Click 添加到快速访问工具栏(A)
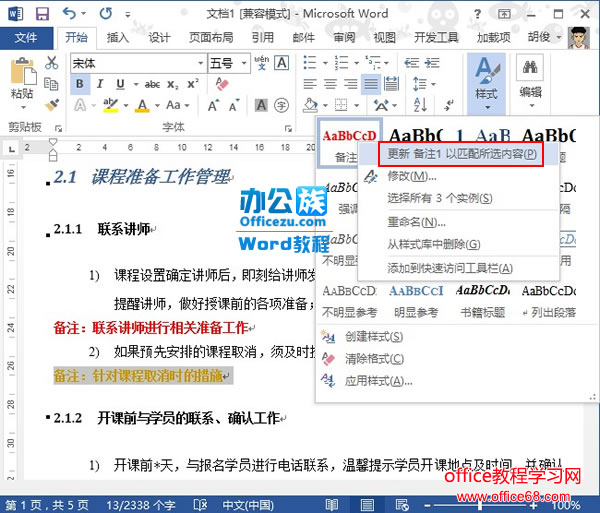Viewport: 600px width, 513px height. coord(450,268)
